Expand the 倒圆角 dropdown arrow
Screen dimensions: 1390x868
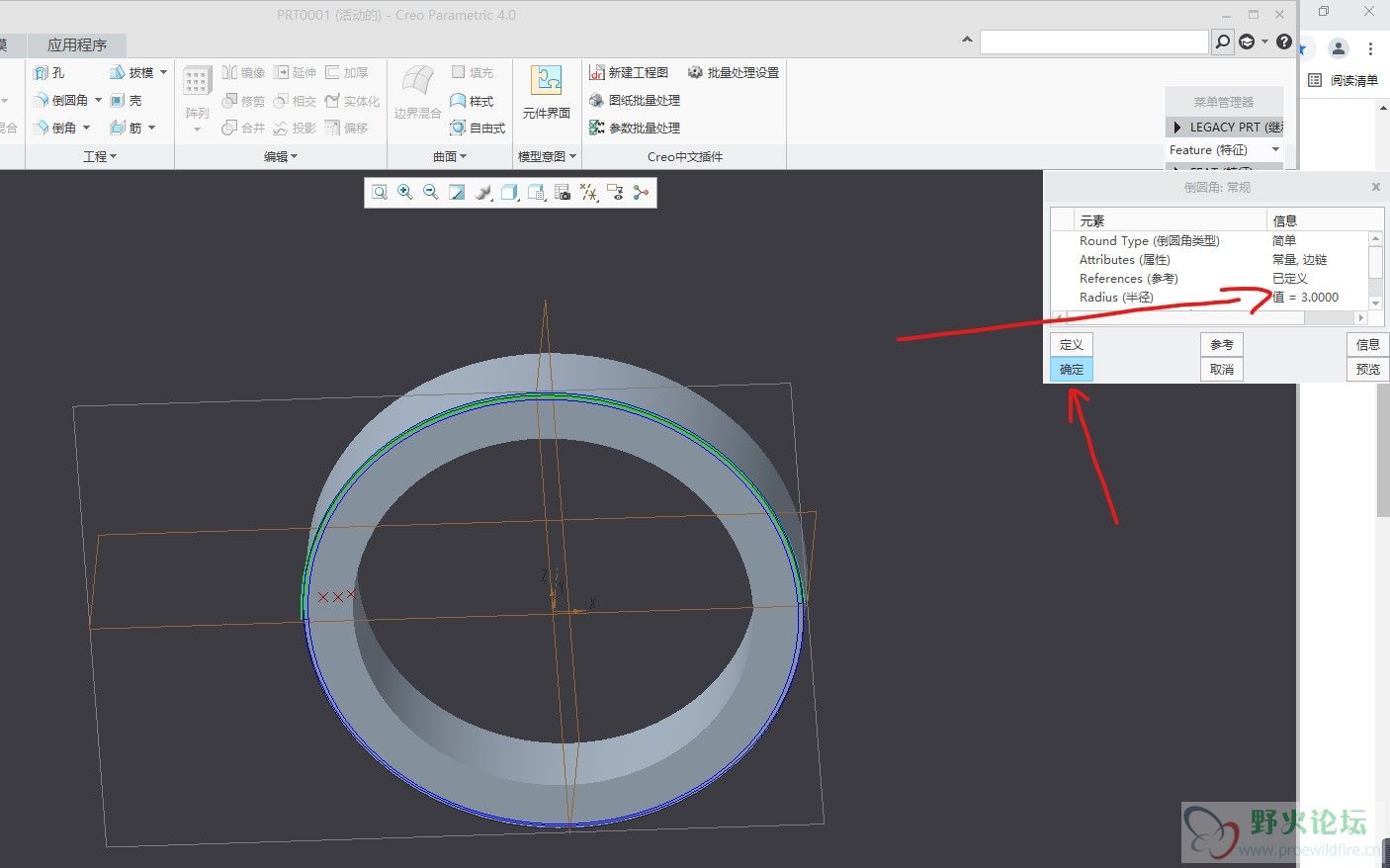click(99, 100)
